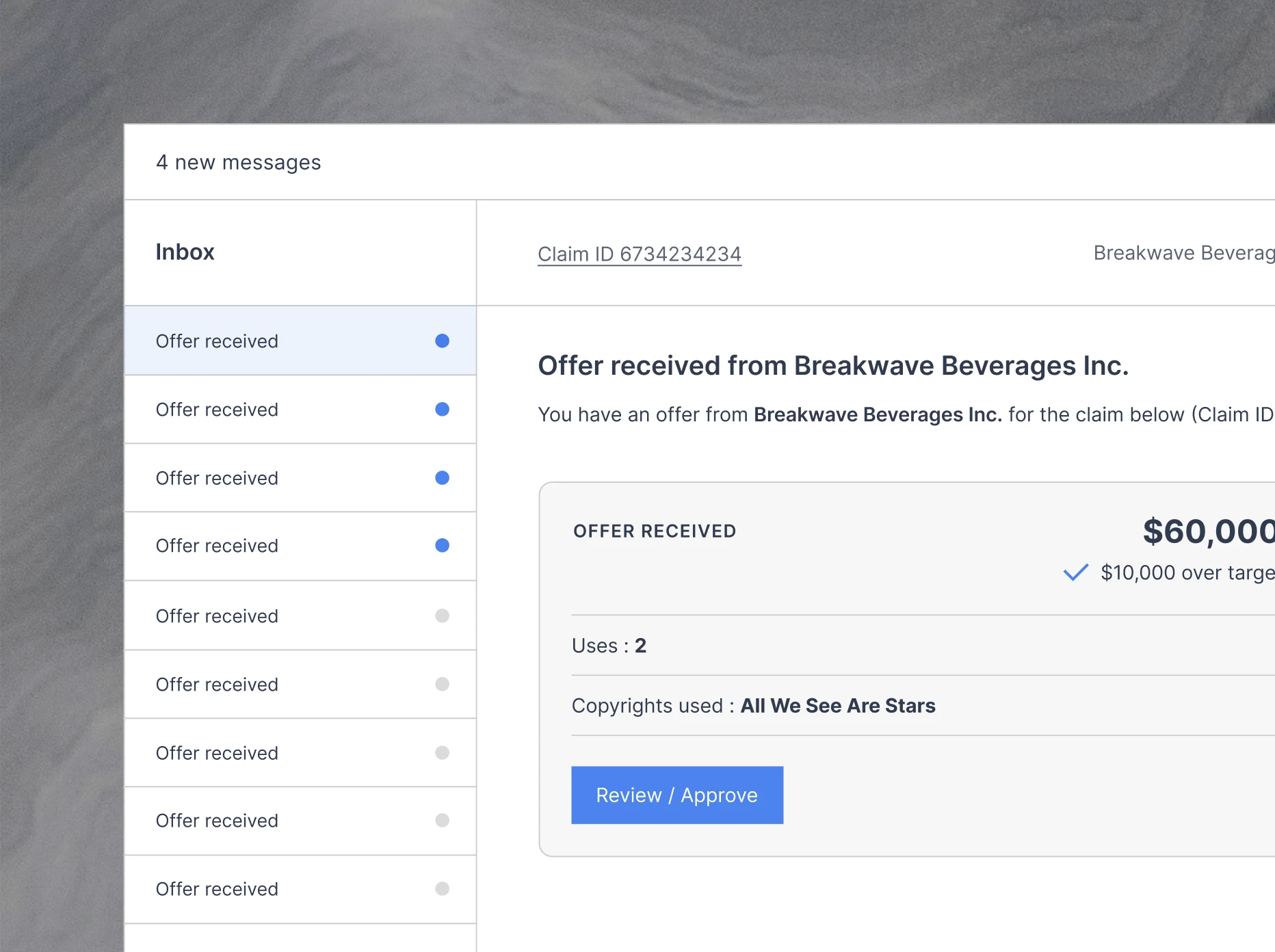Open the third Offer received message

click(x=300, y=478)
